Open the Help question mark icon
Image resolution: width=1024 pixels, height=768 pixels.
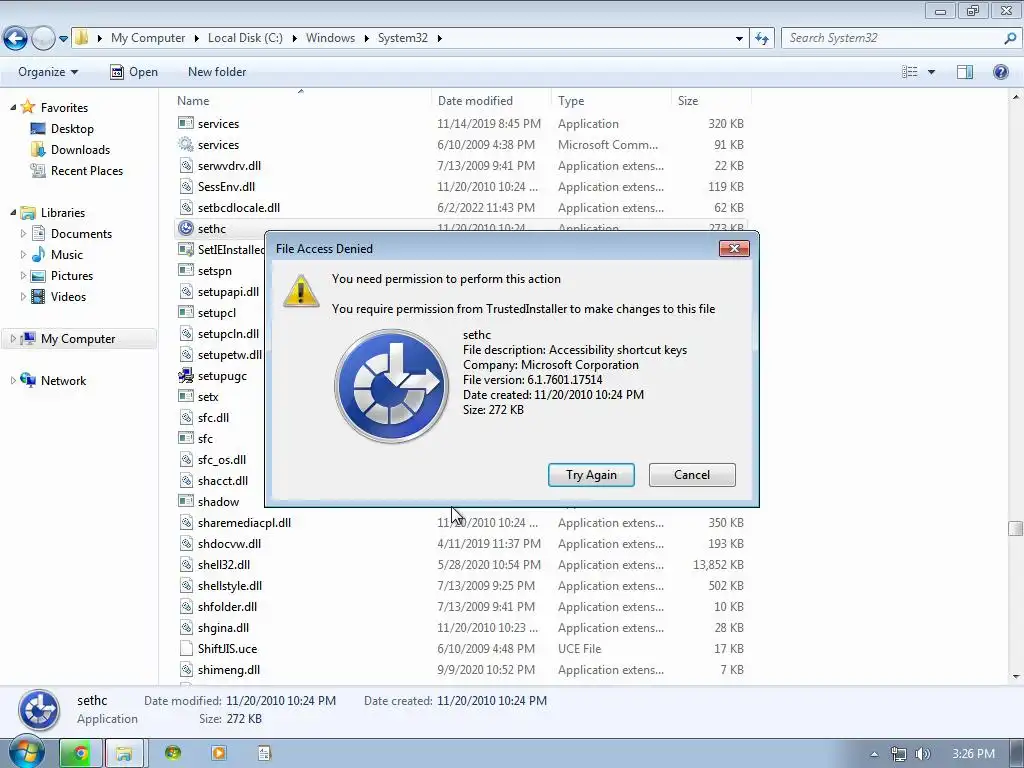1000,72
